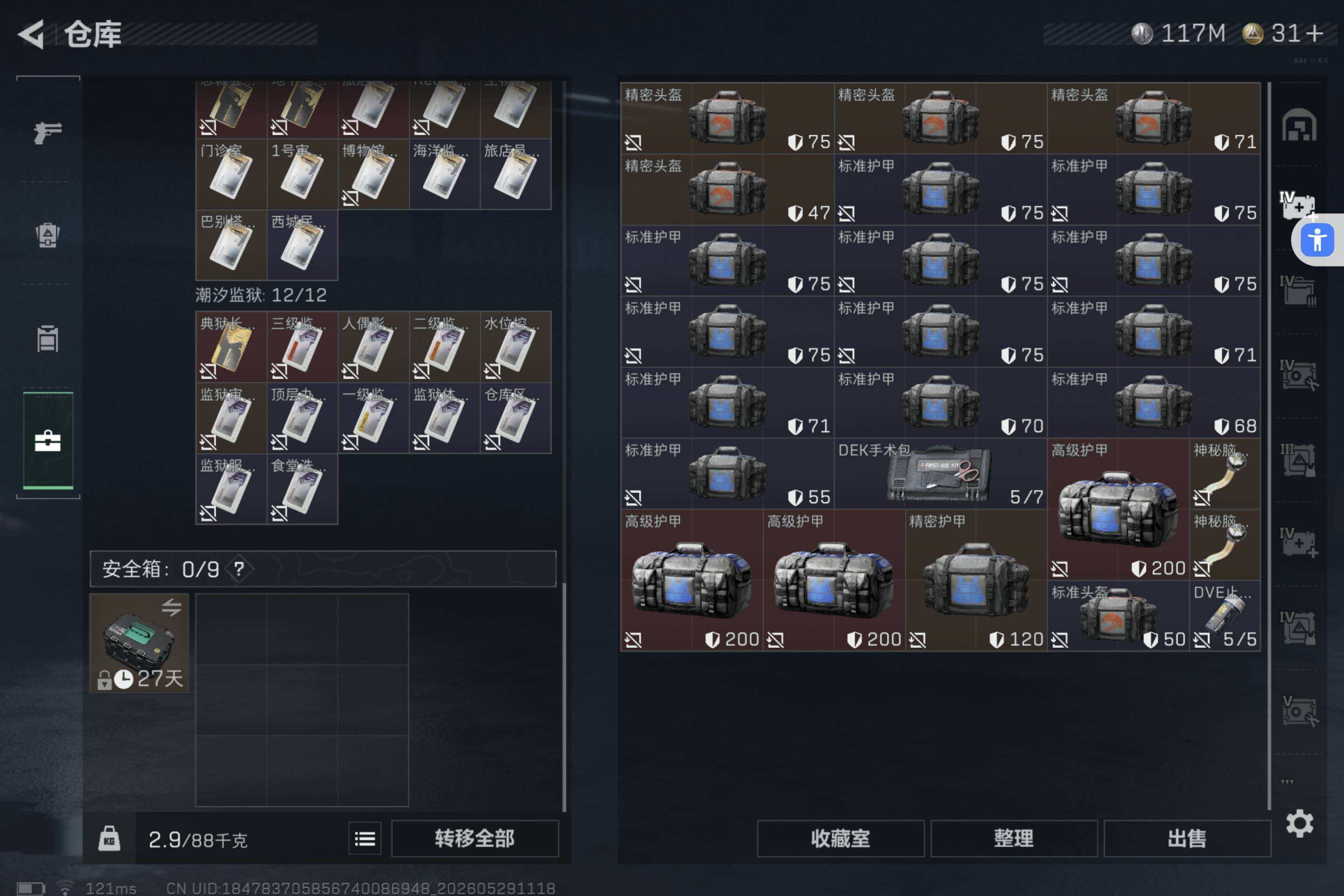
Task: Select the 食堂 keycard
Action: click(x=302, y=489)
